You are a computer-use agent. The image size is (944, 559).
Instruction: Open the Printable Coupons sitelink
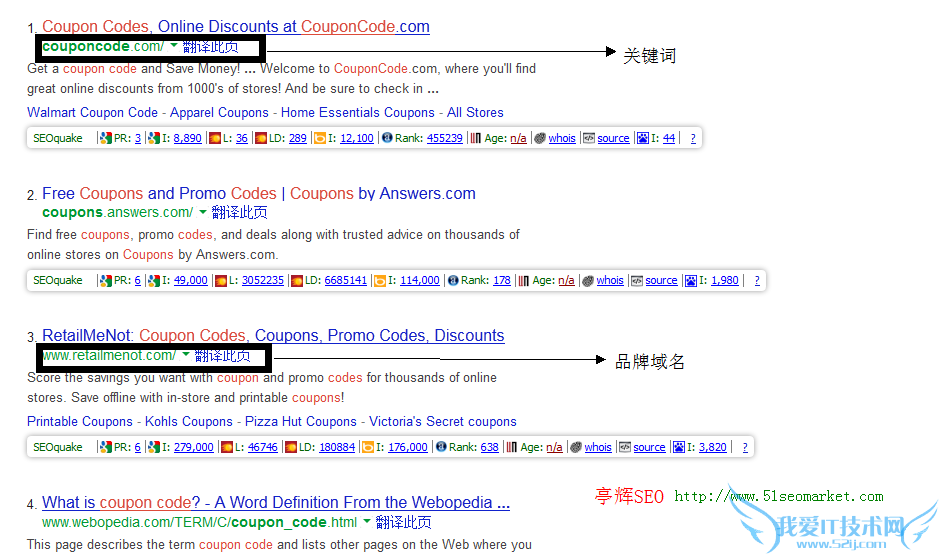coord(79,422)
